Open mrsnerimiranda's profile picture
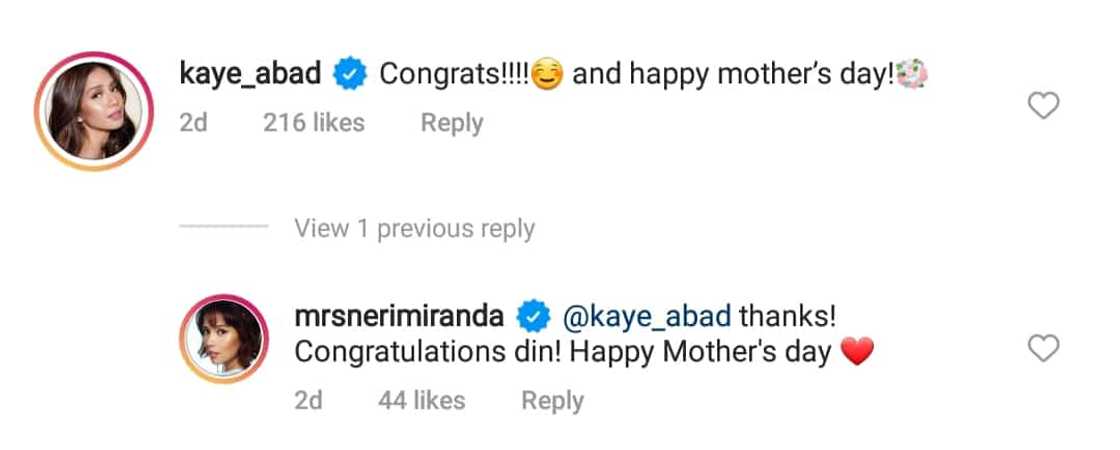1120x450 pixels. tap(224, 340)
